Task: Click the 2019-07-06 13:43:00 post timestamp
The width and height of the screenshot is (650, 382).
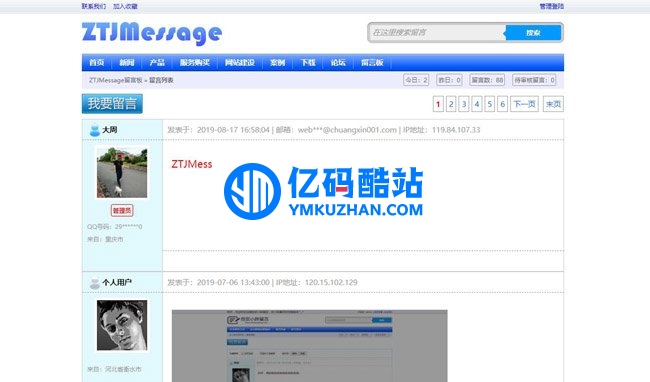Action: (233, 283)
